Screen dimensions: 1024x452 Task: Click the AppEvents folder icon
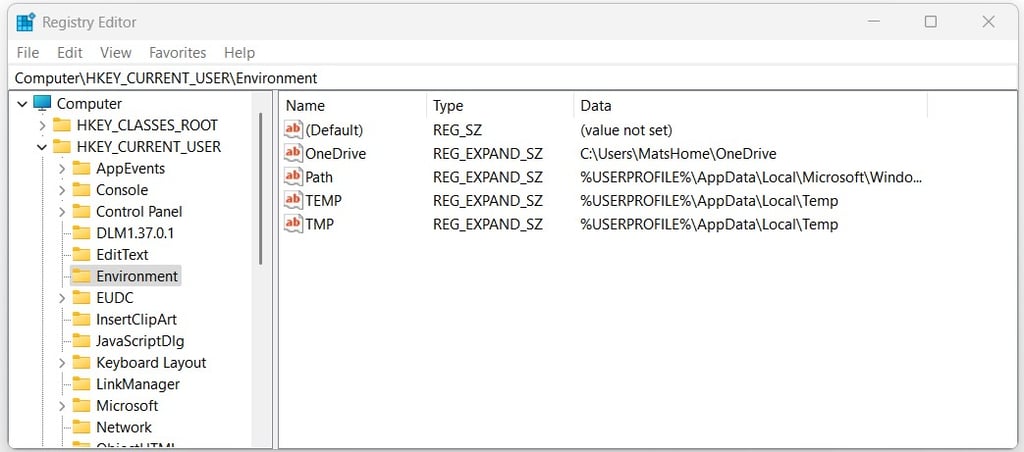tap(81, 169)
